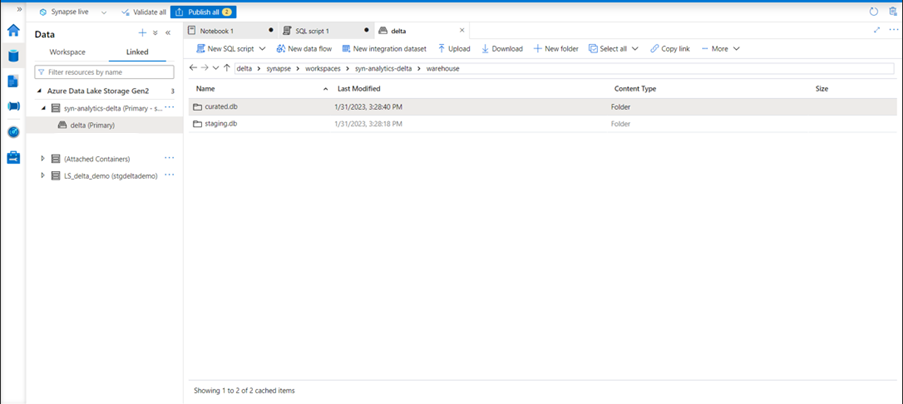
Task: Open the Select all dropdown
Action: (635, 48)
